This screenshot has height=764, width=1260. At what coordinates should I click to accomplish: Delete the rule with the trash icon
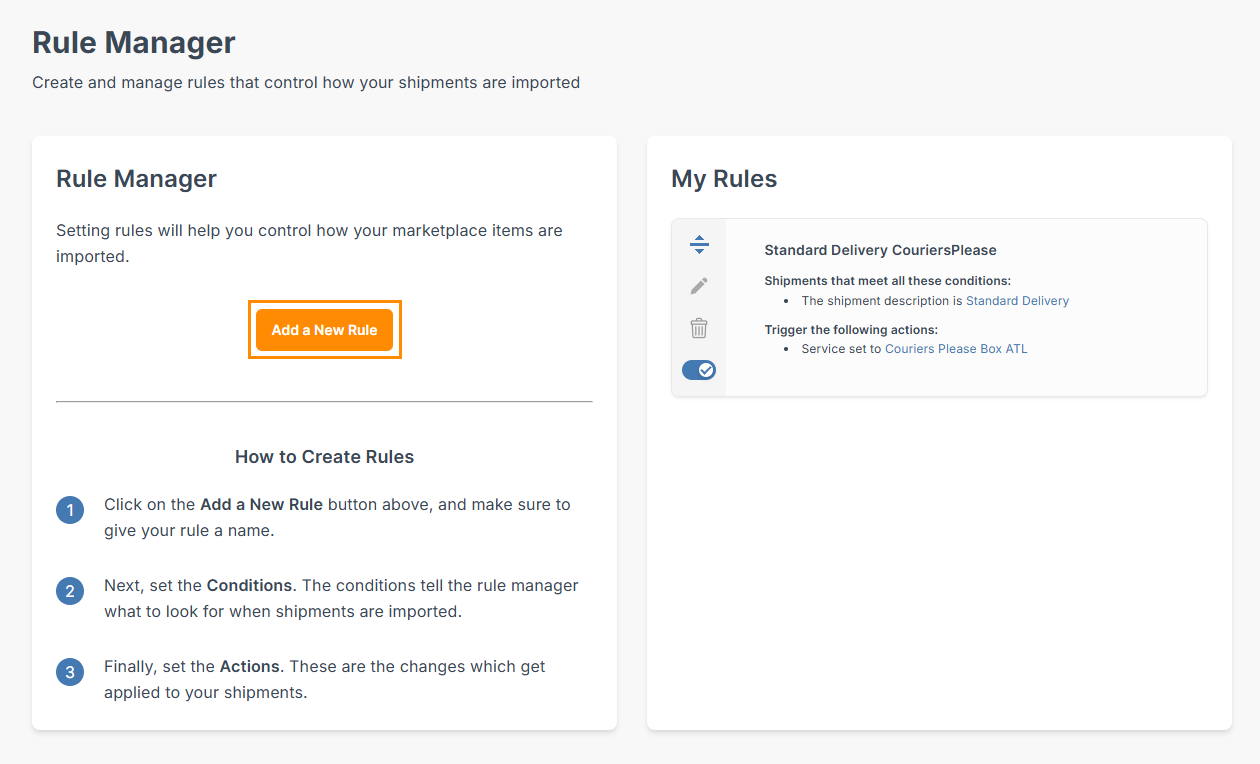699,328
